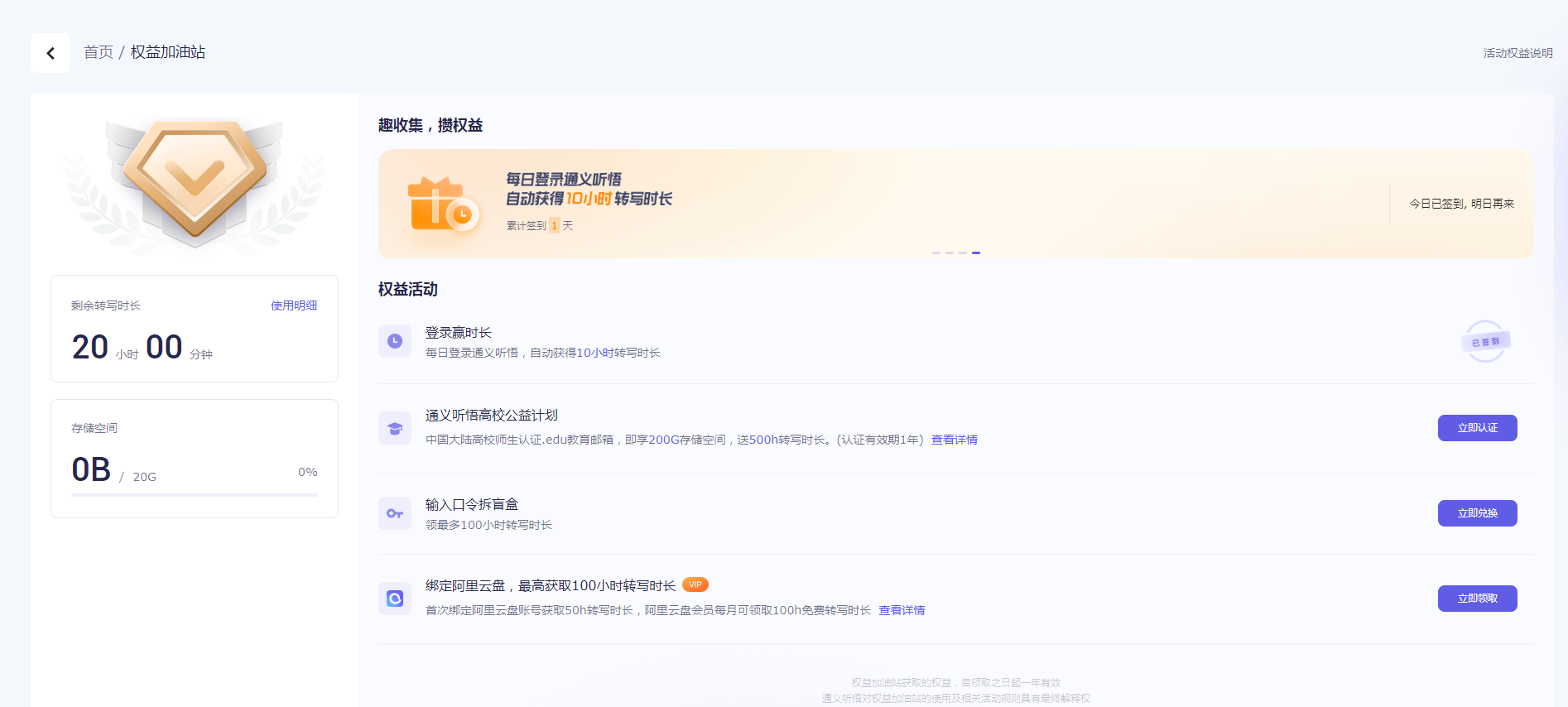
Task: Click the gift box icon in the banner
Action: point(443,204)
